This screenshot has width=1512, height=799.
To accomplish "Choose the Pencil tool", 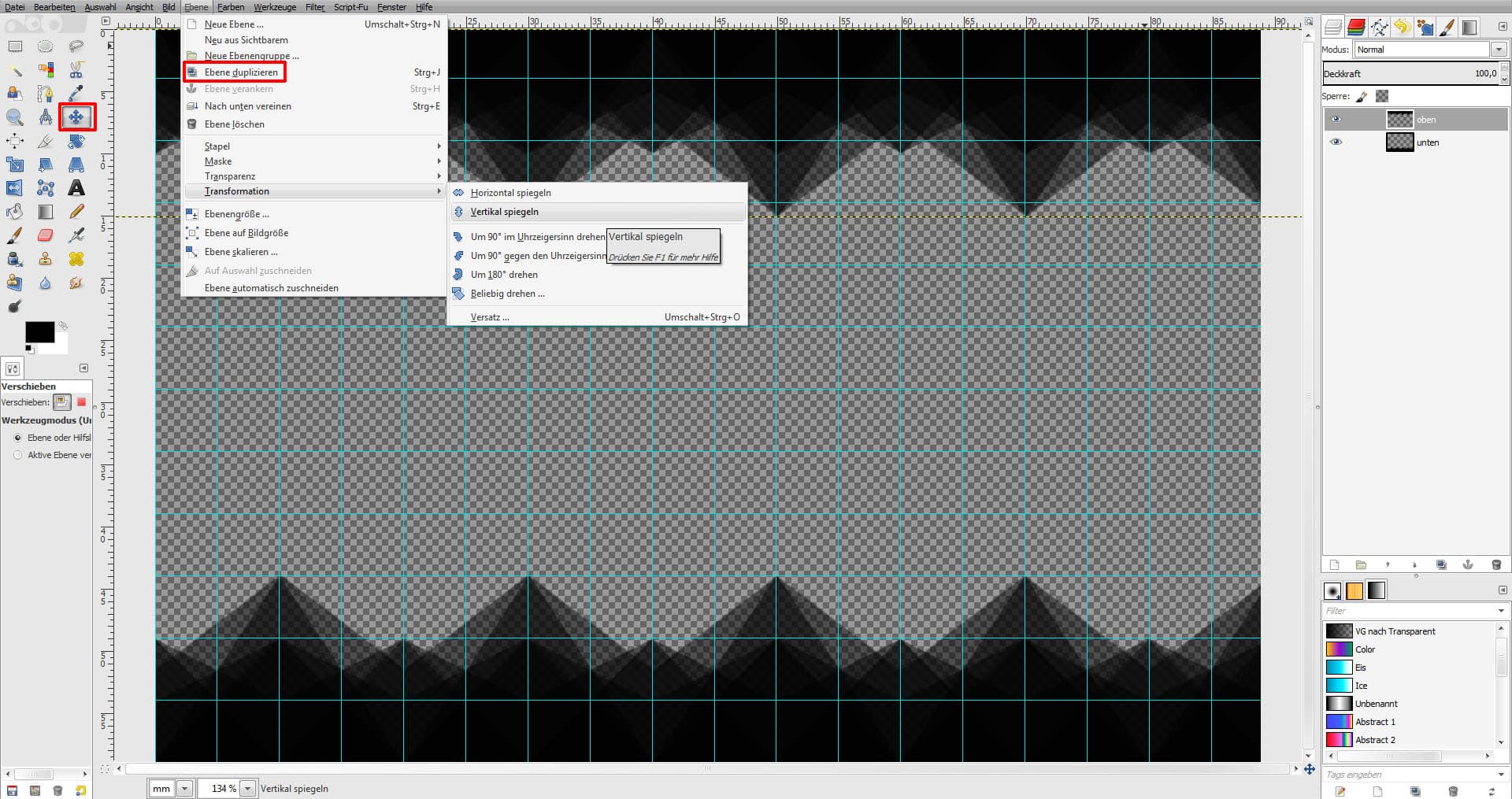I will 76,212.
